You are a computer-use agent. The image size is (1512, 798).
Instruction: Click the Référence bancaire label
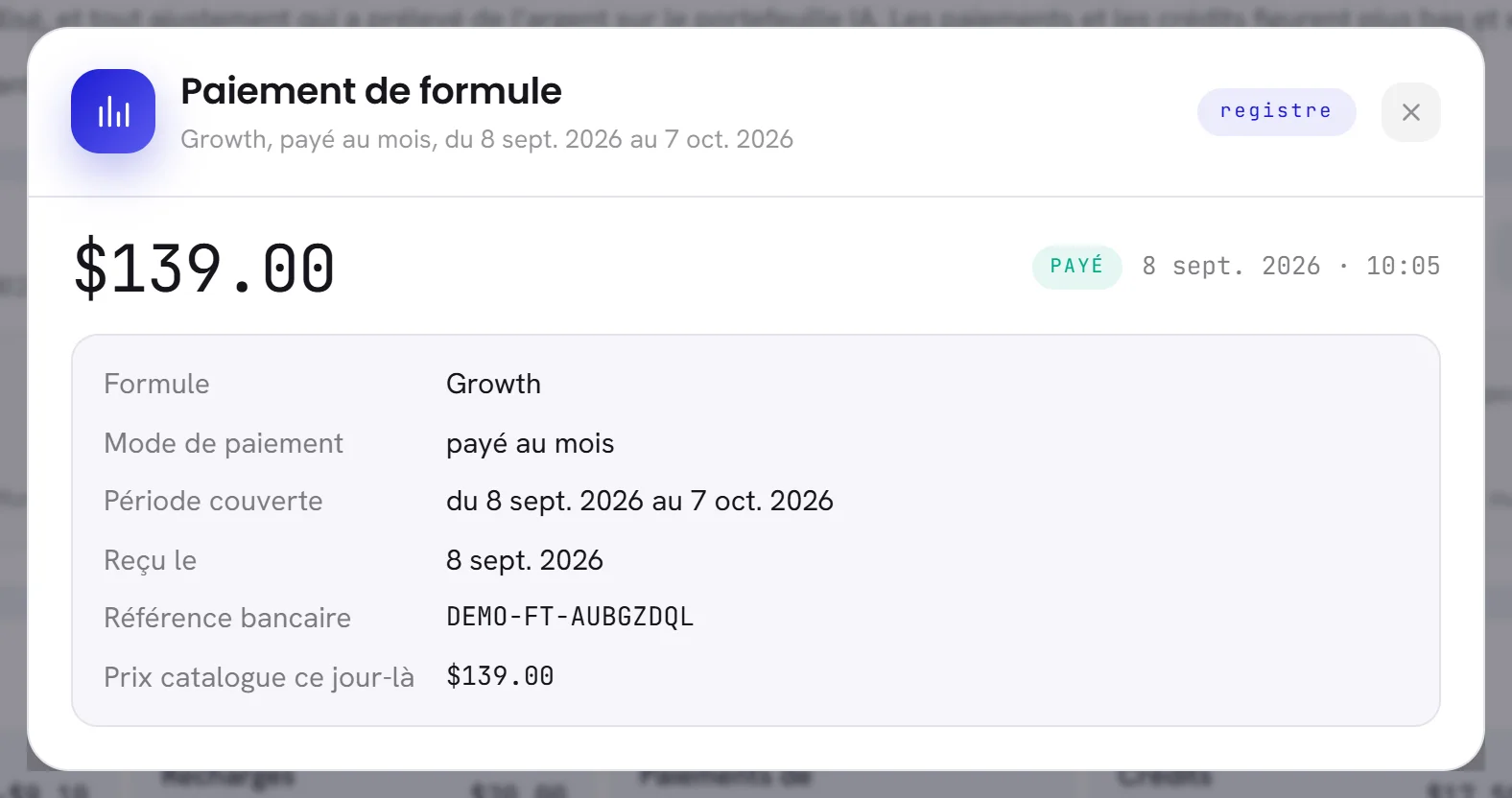tap(227, 618)
